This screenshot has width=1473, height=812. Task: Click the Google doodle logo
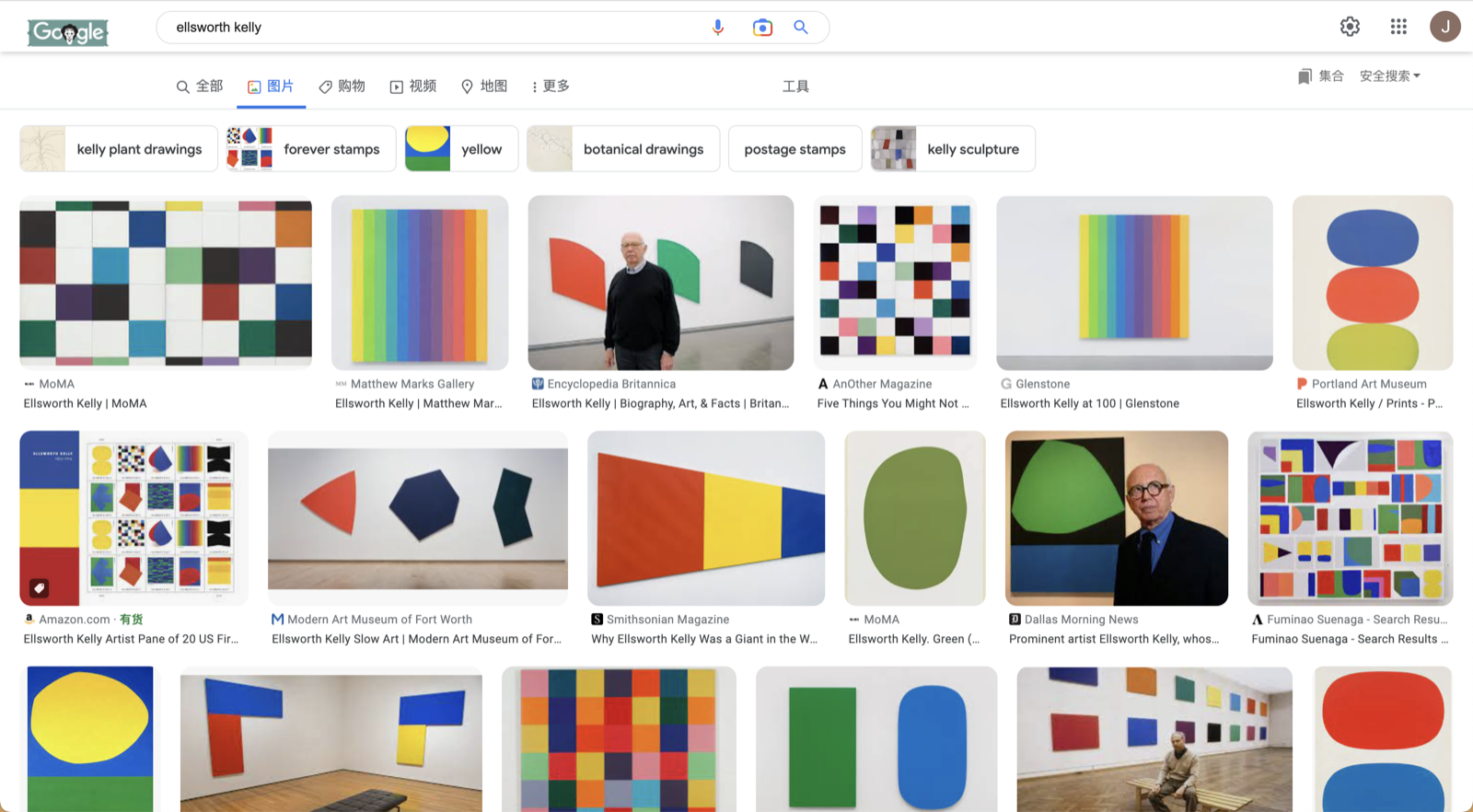68,32
